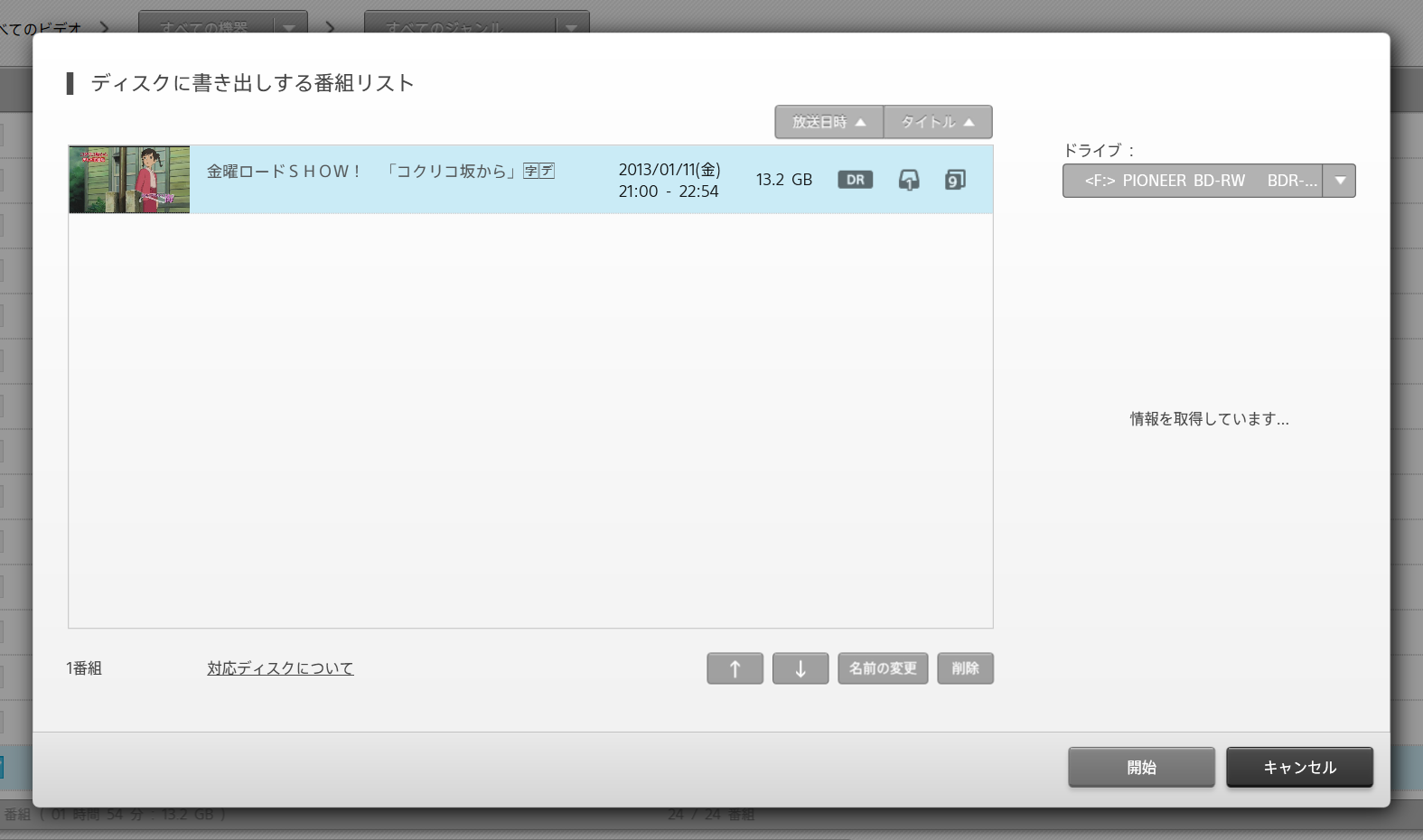Sort the list by タイトル
This screenshot has width=1423, height=840.
pos(937,122)
